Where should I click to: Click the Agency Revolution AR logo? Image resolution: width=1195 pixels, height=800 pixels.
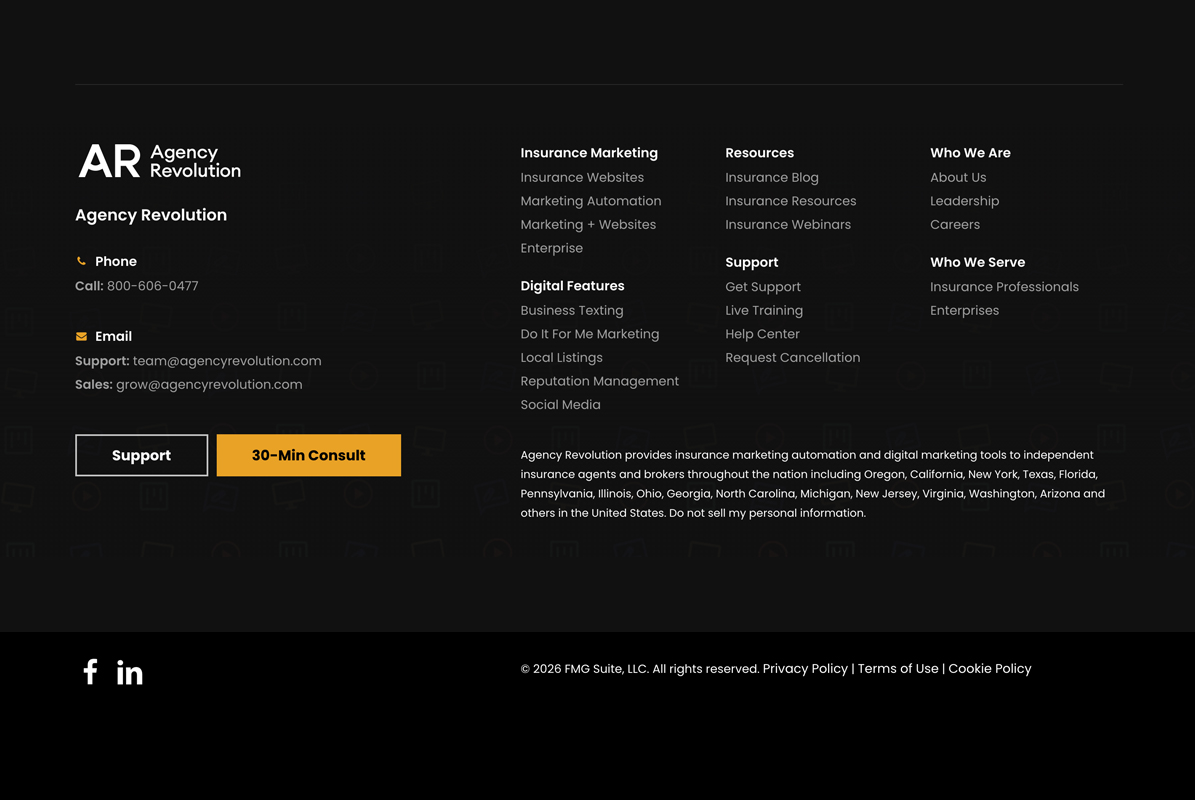point(159,162)
